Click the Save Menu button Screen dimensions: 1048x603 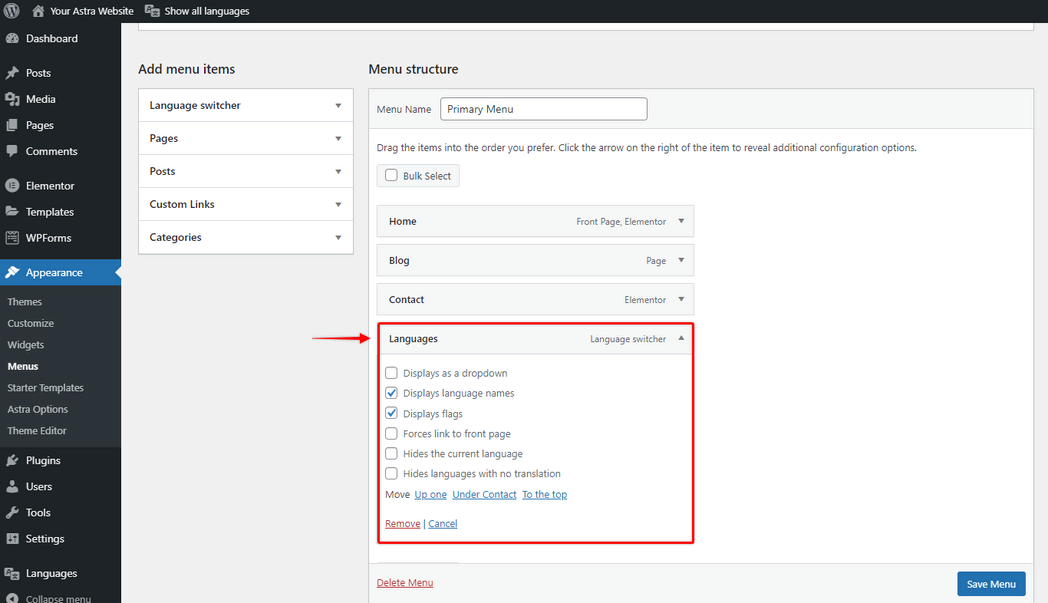pos(991,583)
